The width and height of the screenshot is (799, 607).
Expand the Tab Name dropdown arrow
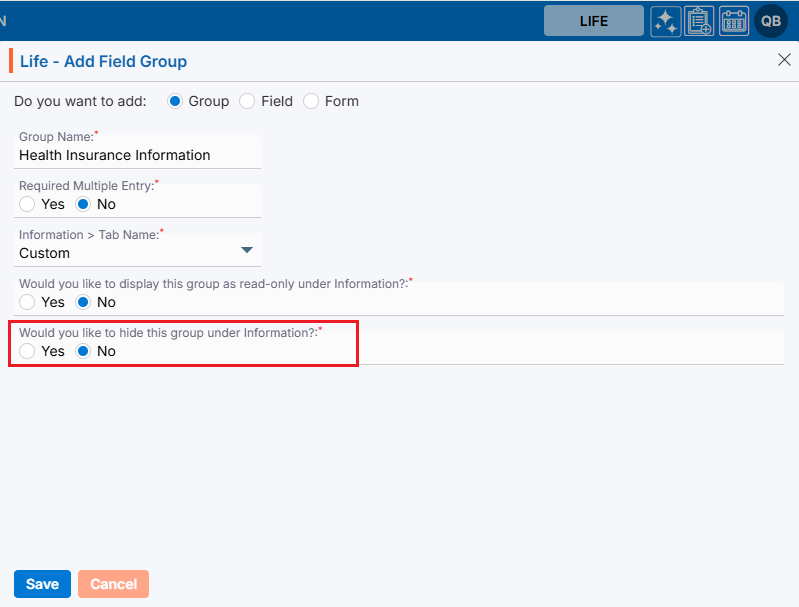[x=248, y=251]
